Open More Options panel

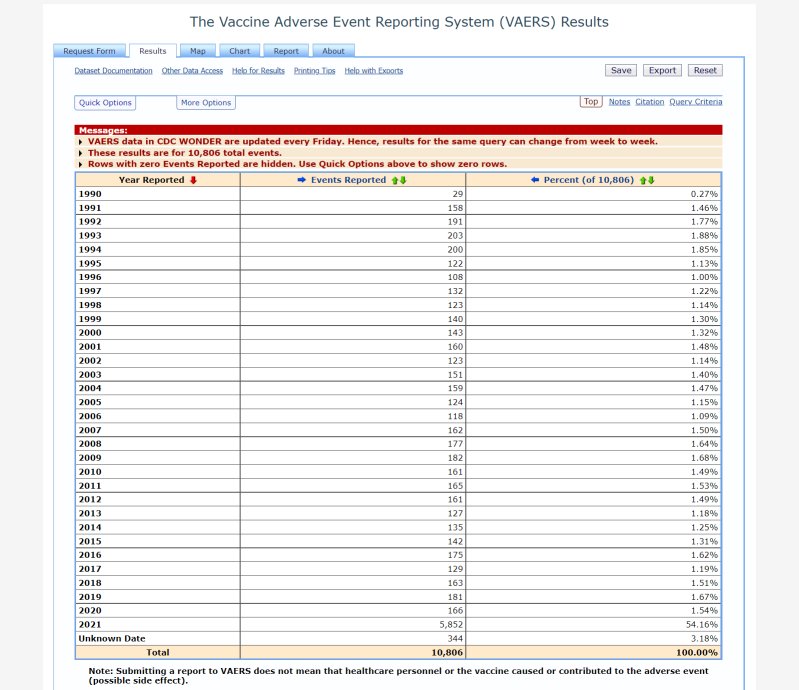point(206,102)
